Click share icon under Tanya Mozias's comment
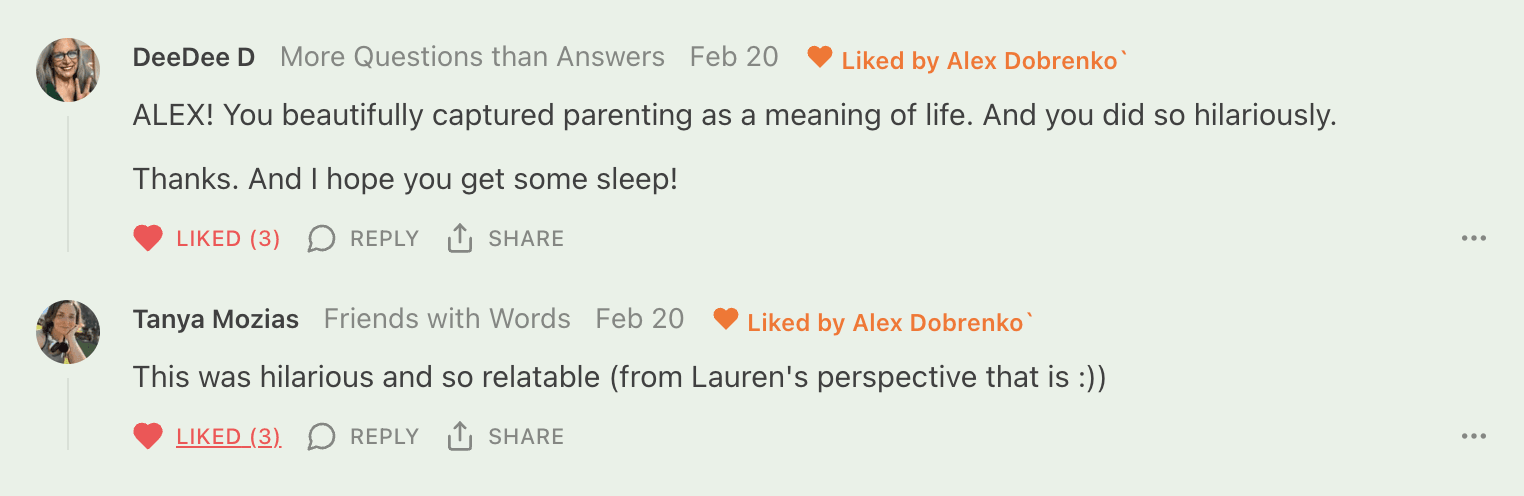 coord(460,437)
